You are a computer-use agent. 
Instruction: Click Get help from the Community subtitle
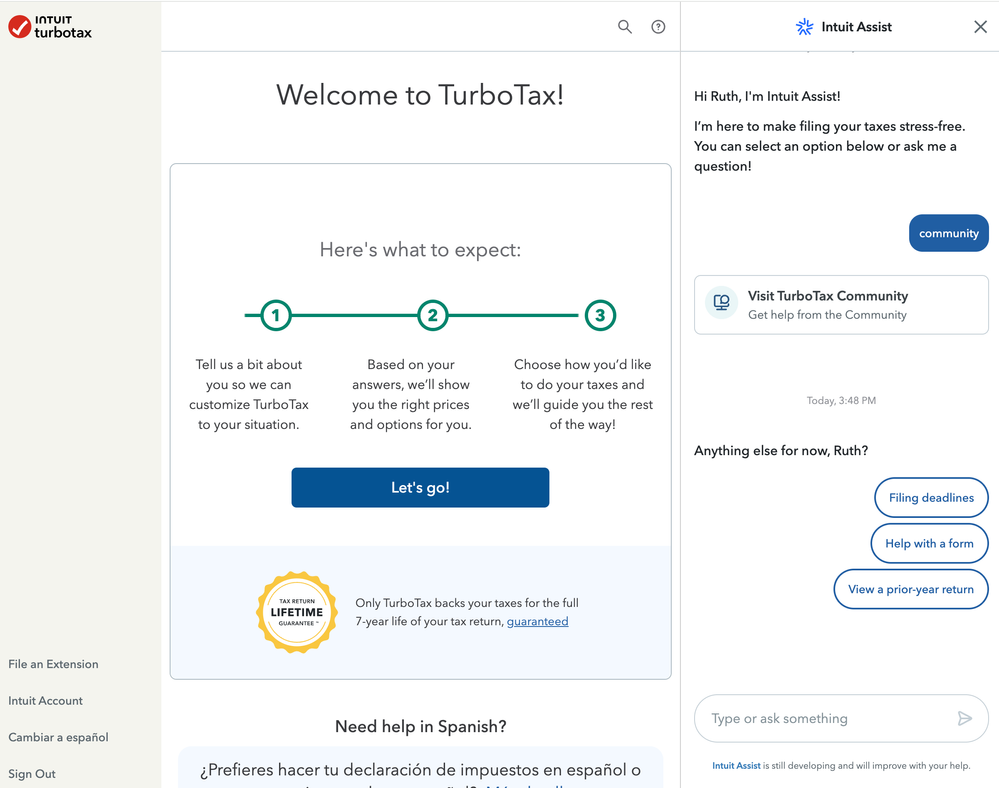click(827, 315)
